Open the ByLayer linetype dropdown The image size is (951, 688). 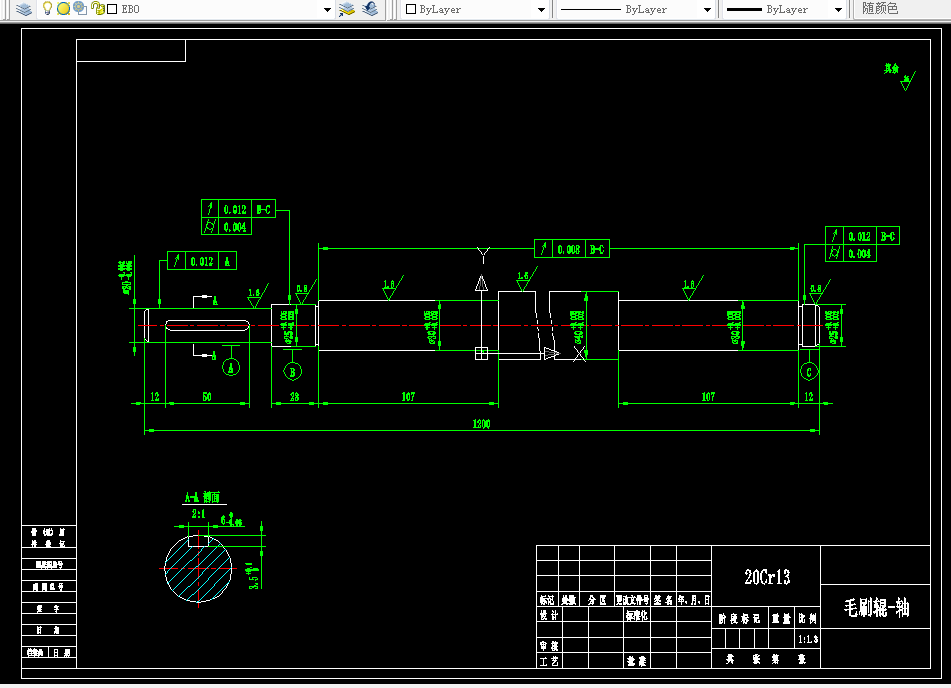707,10
